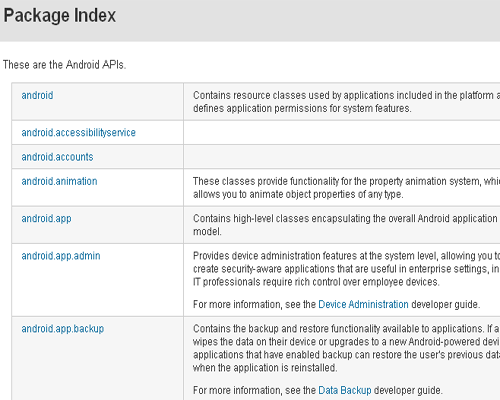Click the "Provides device administration features" paragraph

[x=346, y=269]
